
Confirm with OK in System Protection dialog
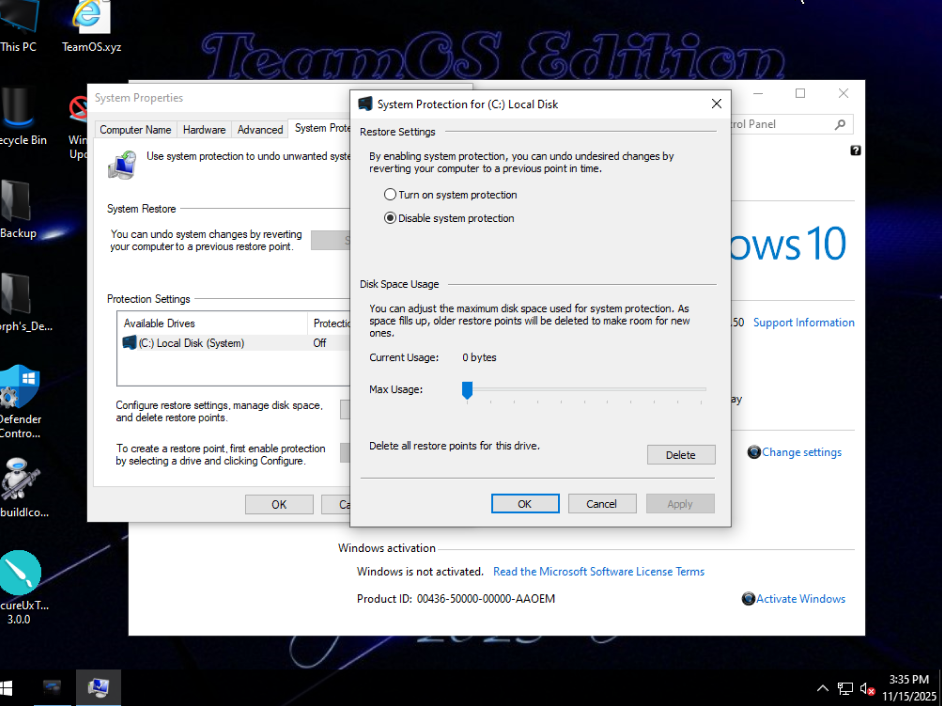524,504
